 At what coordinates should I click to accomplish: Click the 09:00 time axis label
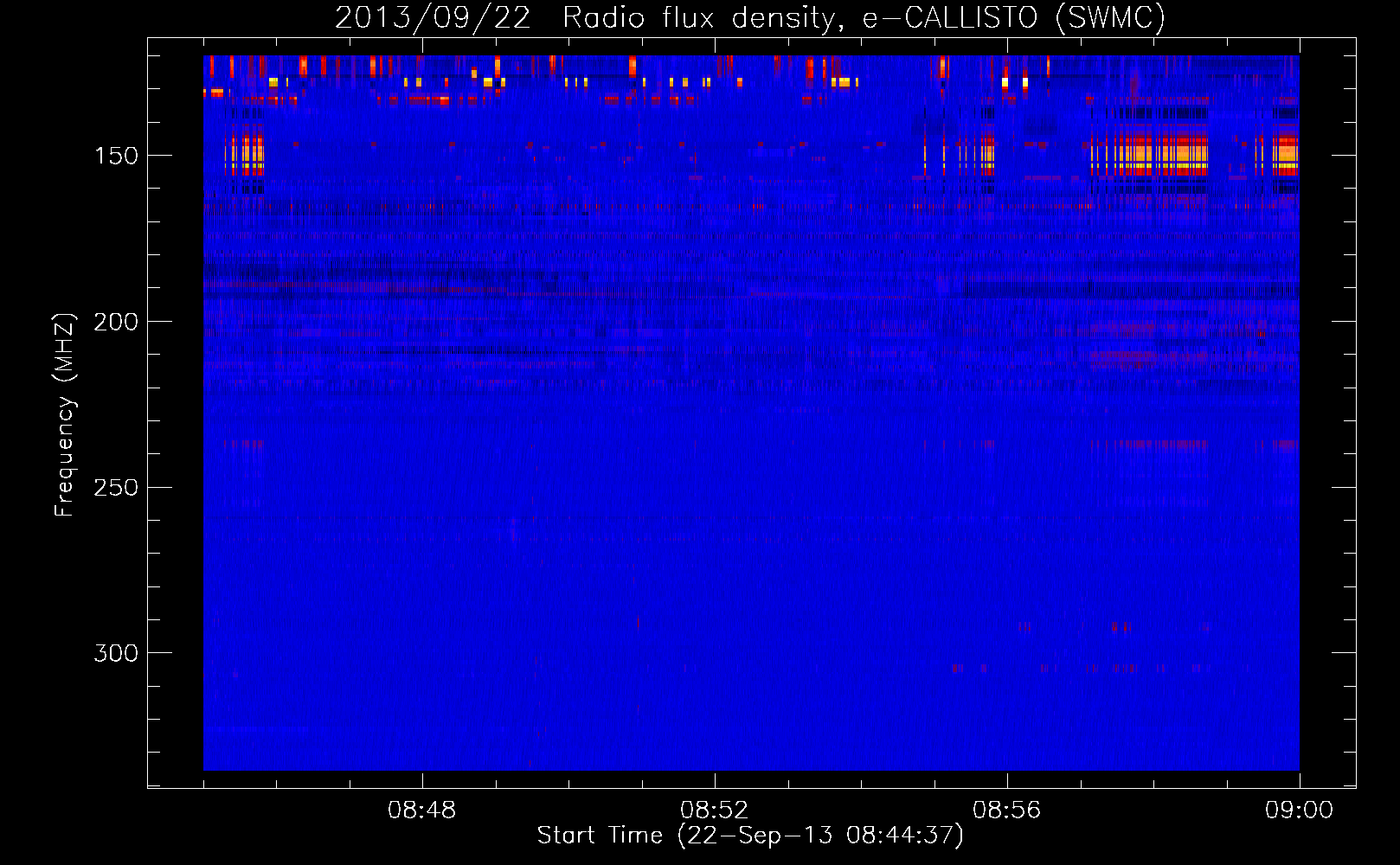click(x=1300, y=811)
